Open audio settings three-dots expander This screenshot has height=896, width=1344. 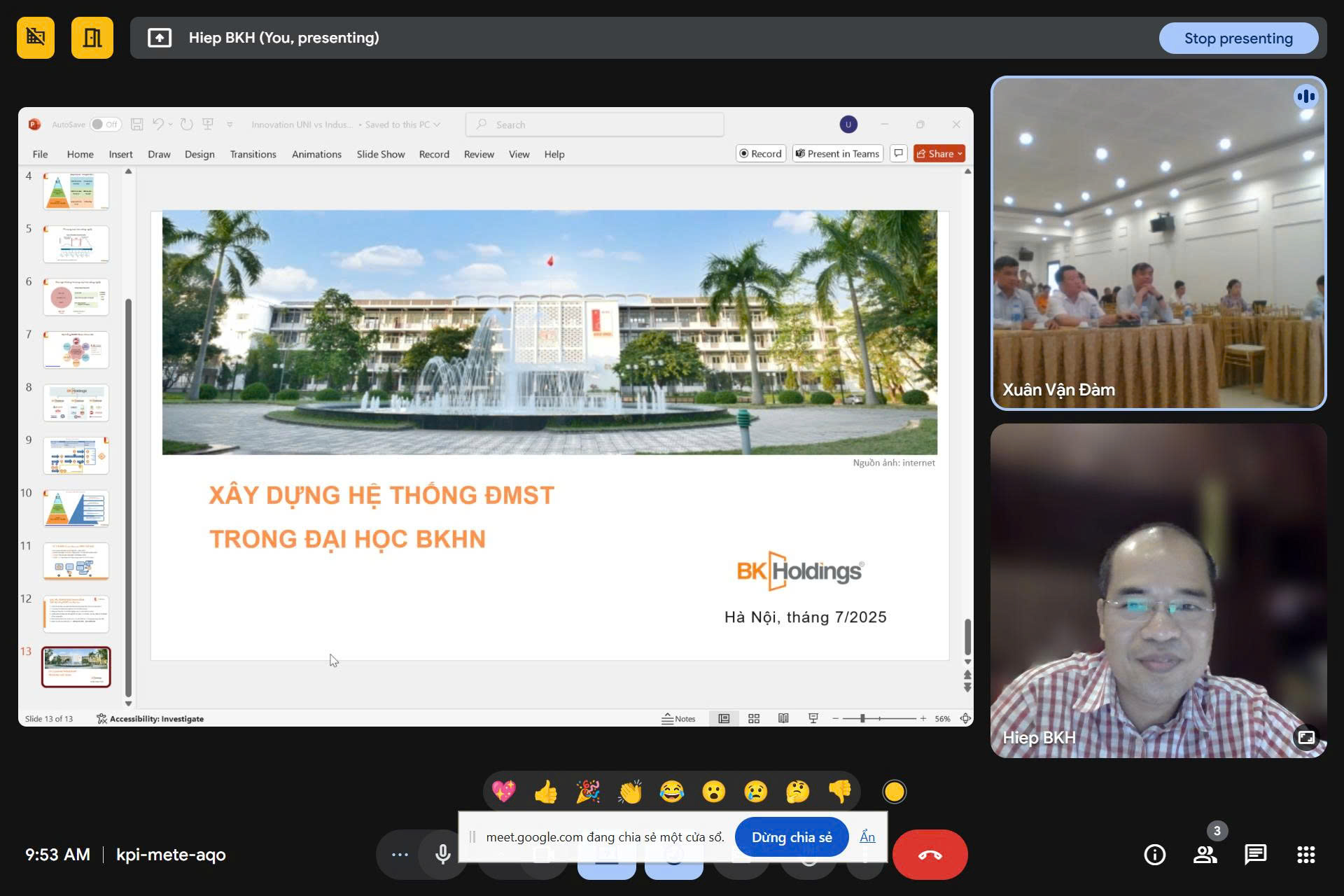pyautogui.click(x=400, y=854)
